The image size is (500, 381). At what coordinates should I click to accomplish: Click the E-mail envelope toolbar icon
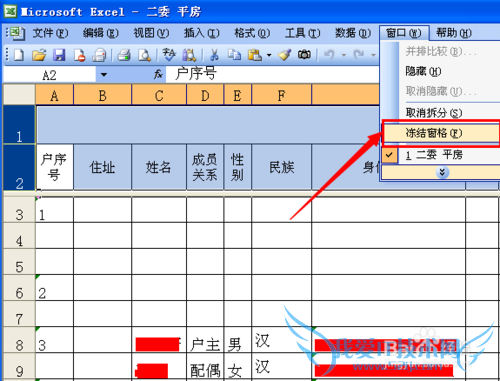point(99,55)
